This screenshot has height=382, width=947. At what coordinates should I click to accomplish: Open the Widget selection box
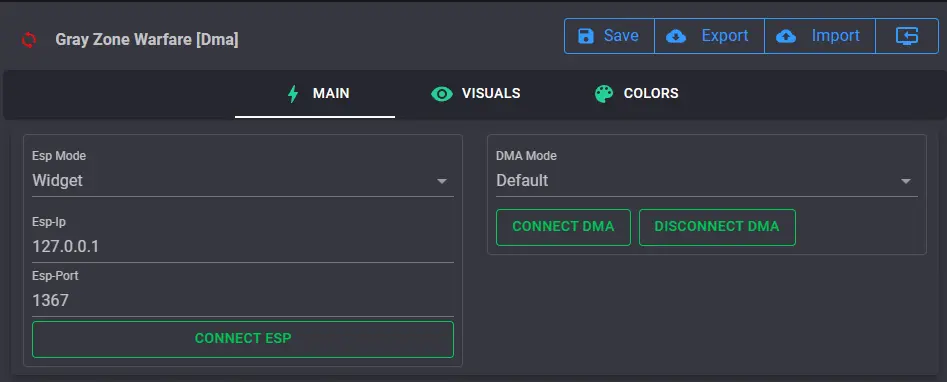point(243,180)
